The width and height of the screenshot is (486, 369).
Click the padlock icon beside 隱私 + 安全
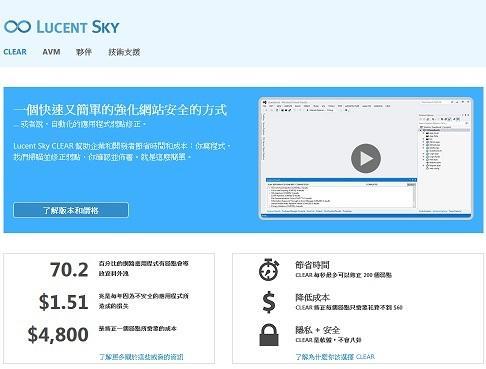coord(269,335)
